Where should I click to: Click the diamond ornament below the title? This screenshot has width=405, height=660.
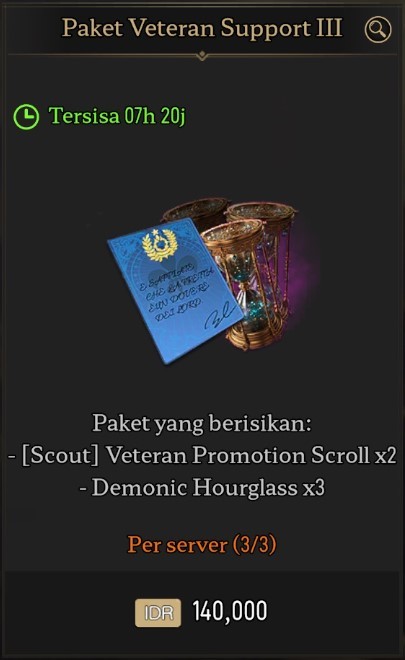click(x=202, y=55)
